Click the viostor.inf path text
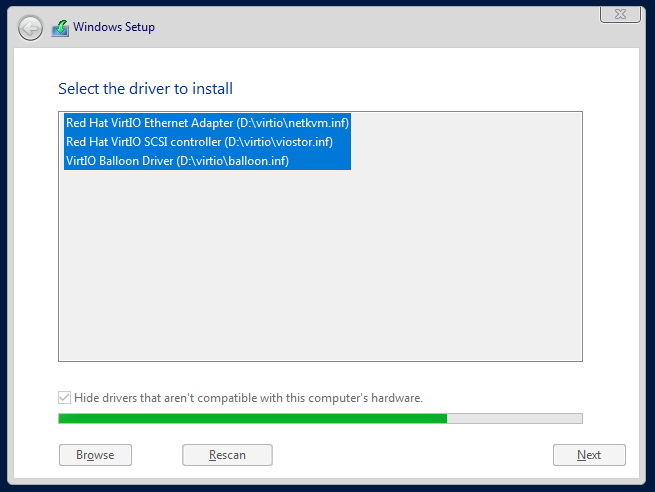Screen dimensions: 655x492 coord(279,142)
